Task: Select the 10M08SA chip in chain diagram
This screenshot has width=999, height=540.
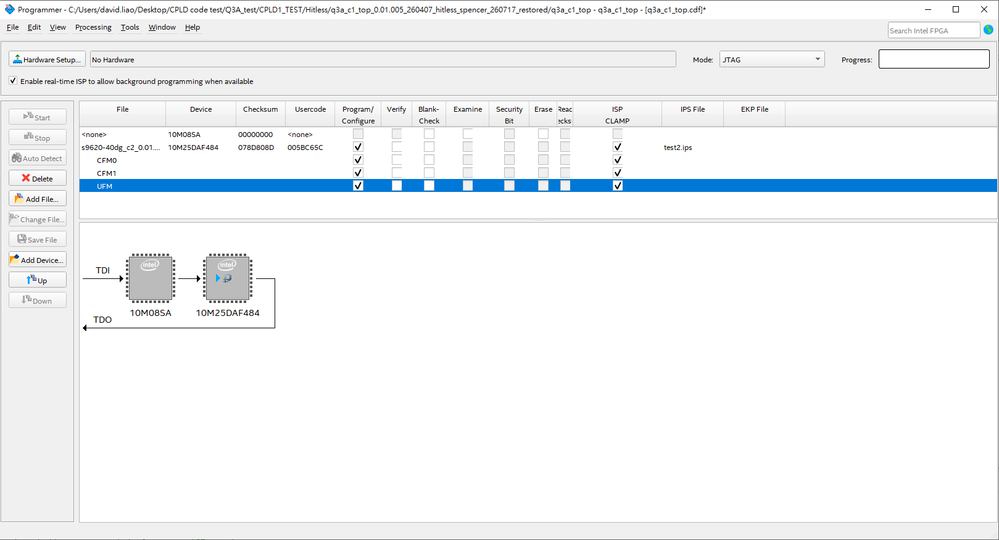Action: click(x=150, y=278)
